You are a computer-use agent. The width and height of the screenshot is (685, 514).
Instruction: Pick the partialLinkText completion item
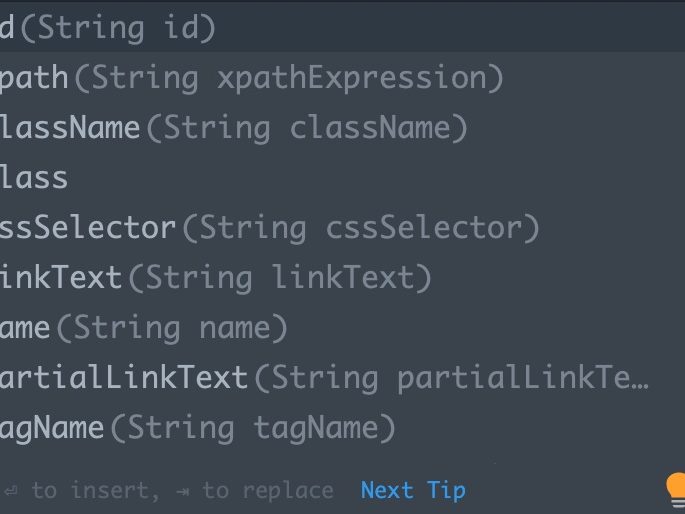point(325,378)
